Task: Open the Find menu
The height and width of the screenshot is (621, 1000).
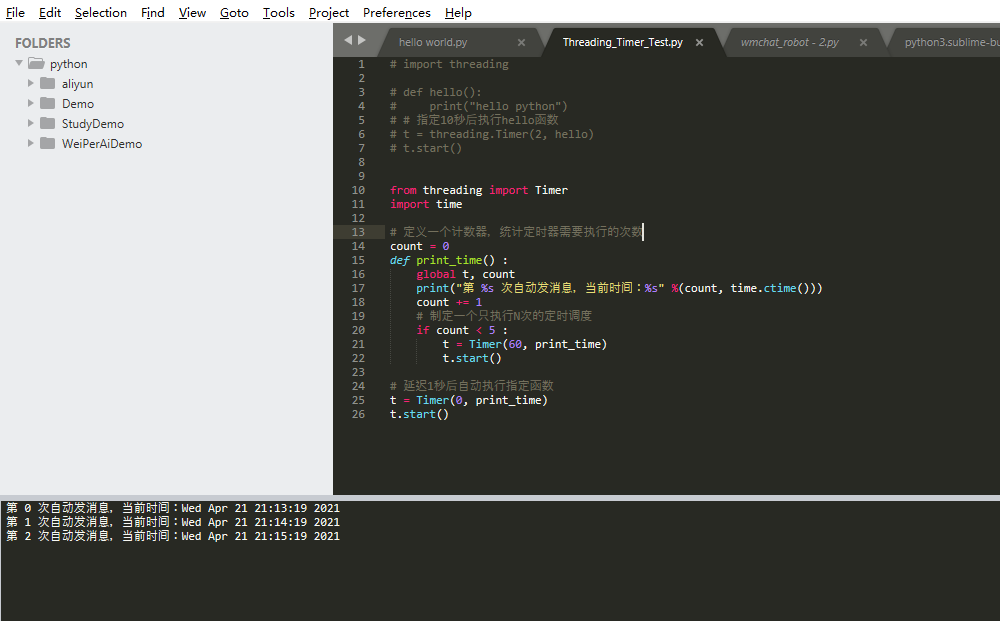Action: (x=152, y=13)
